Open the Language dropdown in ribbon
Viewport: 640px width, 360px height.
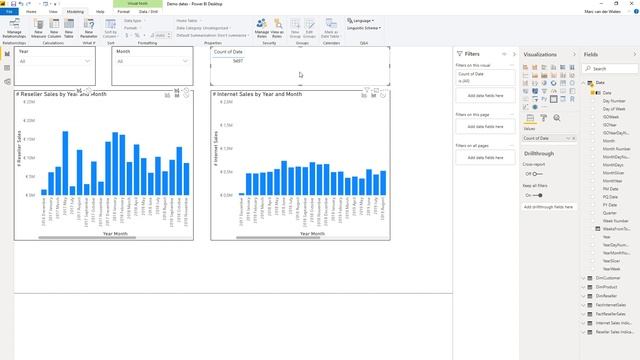click(x=360, y=20)
